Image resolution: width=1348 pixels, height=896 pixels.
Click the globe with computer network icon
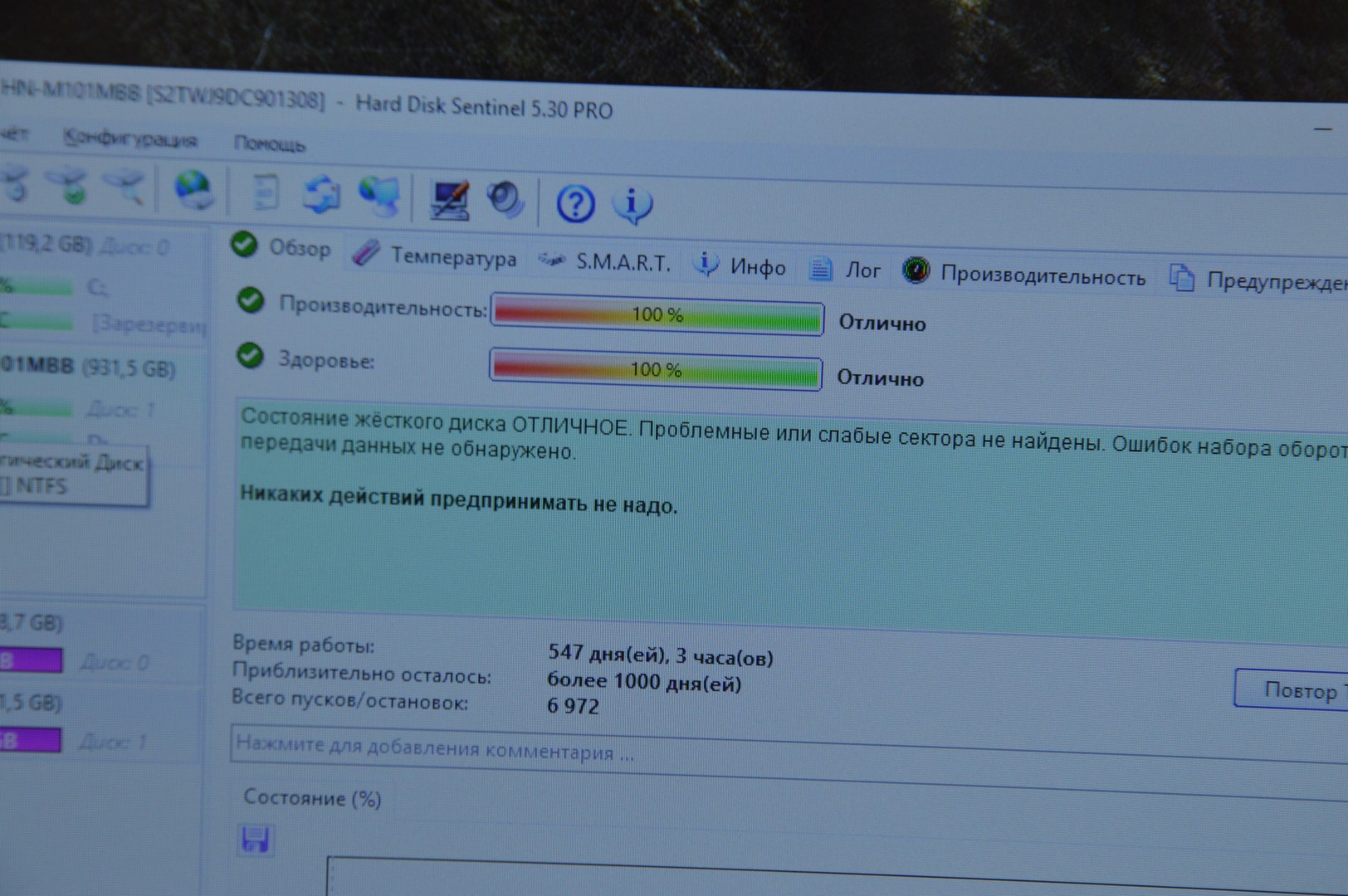(x=379, y=197)
